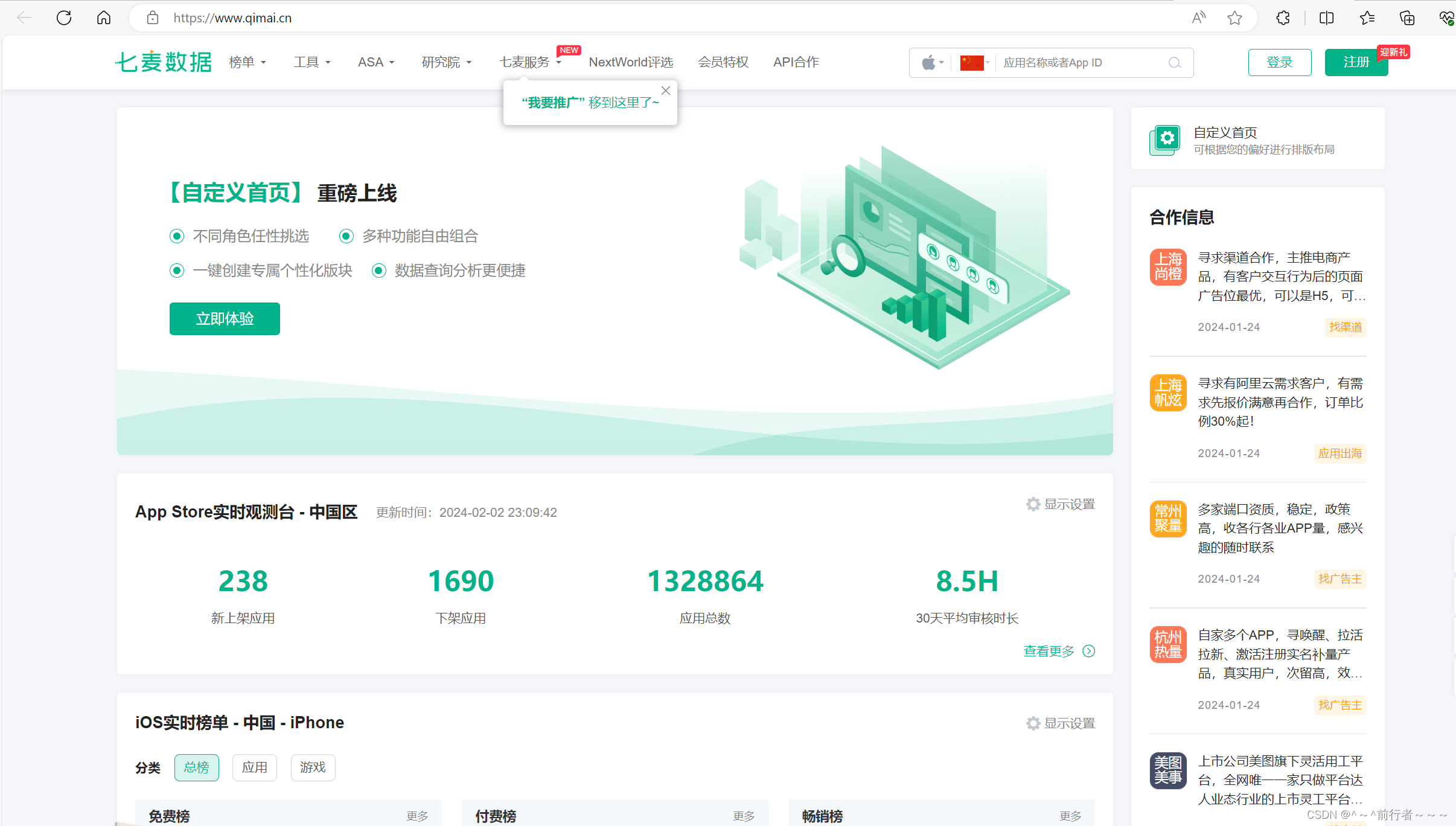Click the 找广告主 tag under 常州聚量
Screen dimensions: 1456x826
[1340, 579]
